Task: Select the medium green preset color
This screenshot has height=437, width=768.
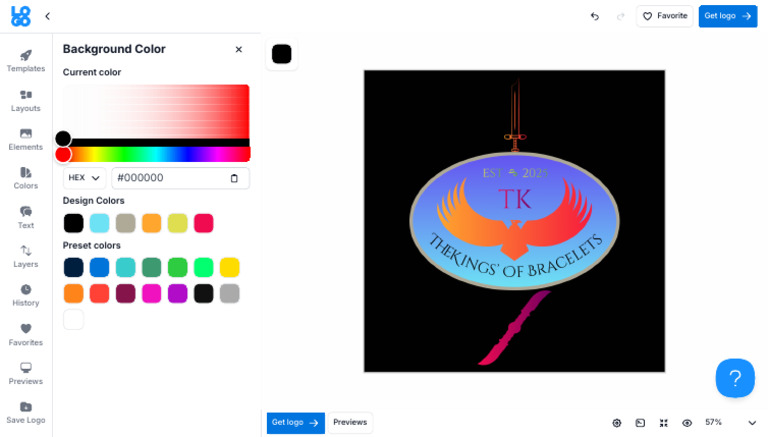Action: click(177, 267)
